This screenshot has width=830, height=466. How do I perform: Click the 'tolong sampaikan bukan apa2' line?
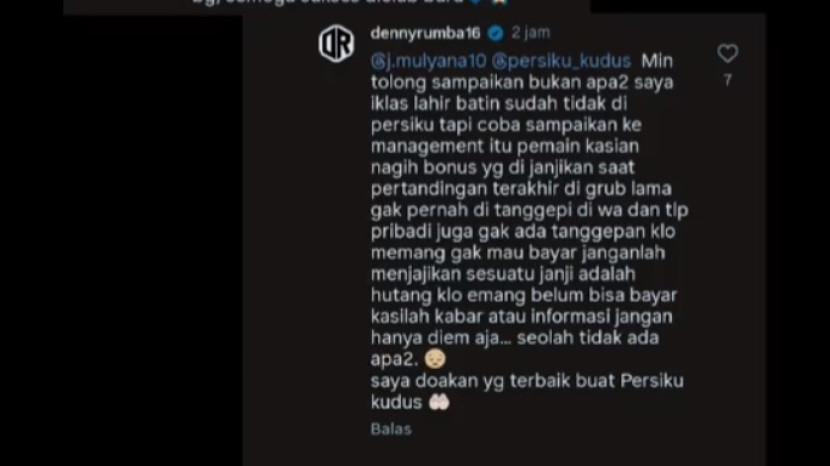pos(502,83)
